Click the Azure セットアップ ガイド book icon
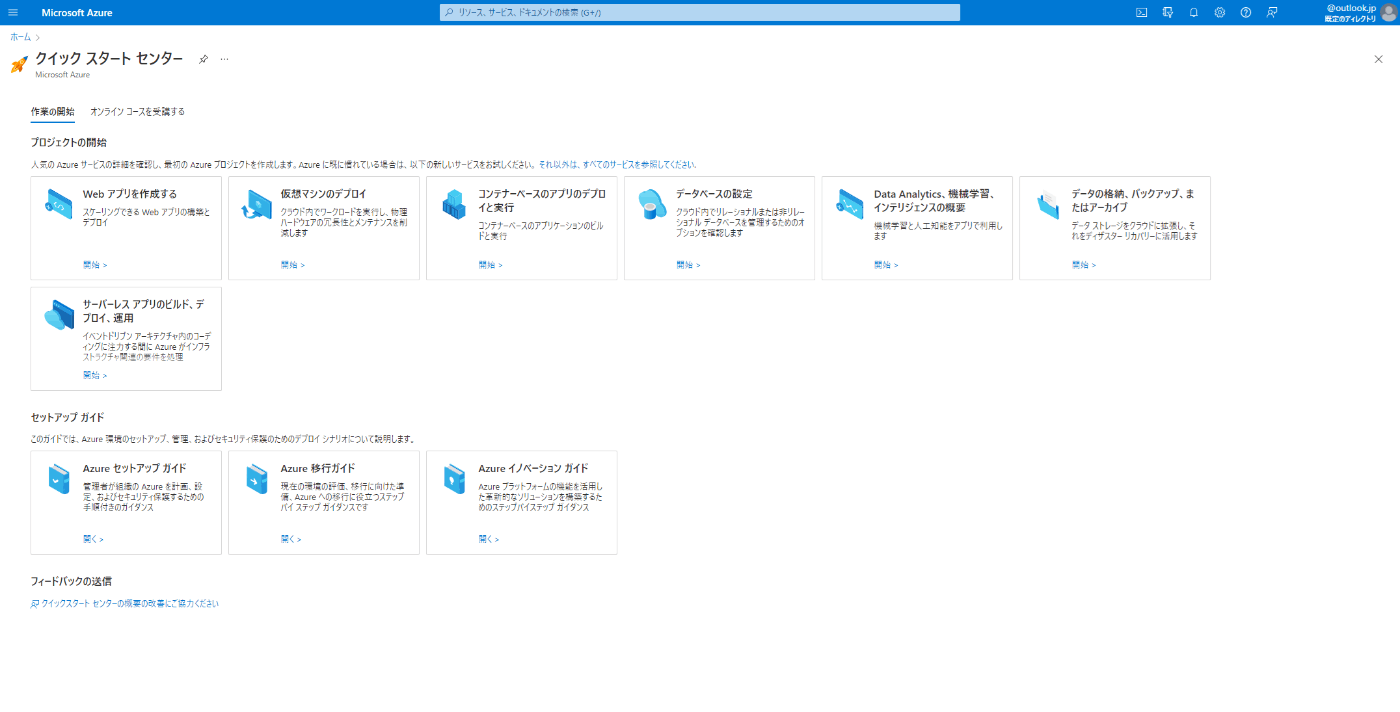This screenshot has width=1400, height=712. pos(59,478)
